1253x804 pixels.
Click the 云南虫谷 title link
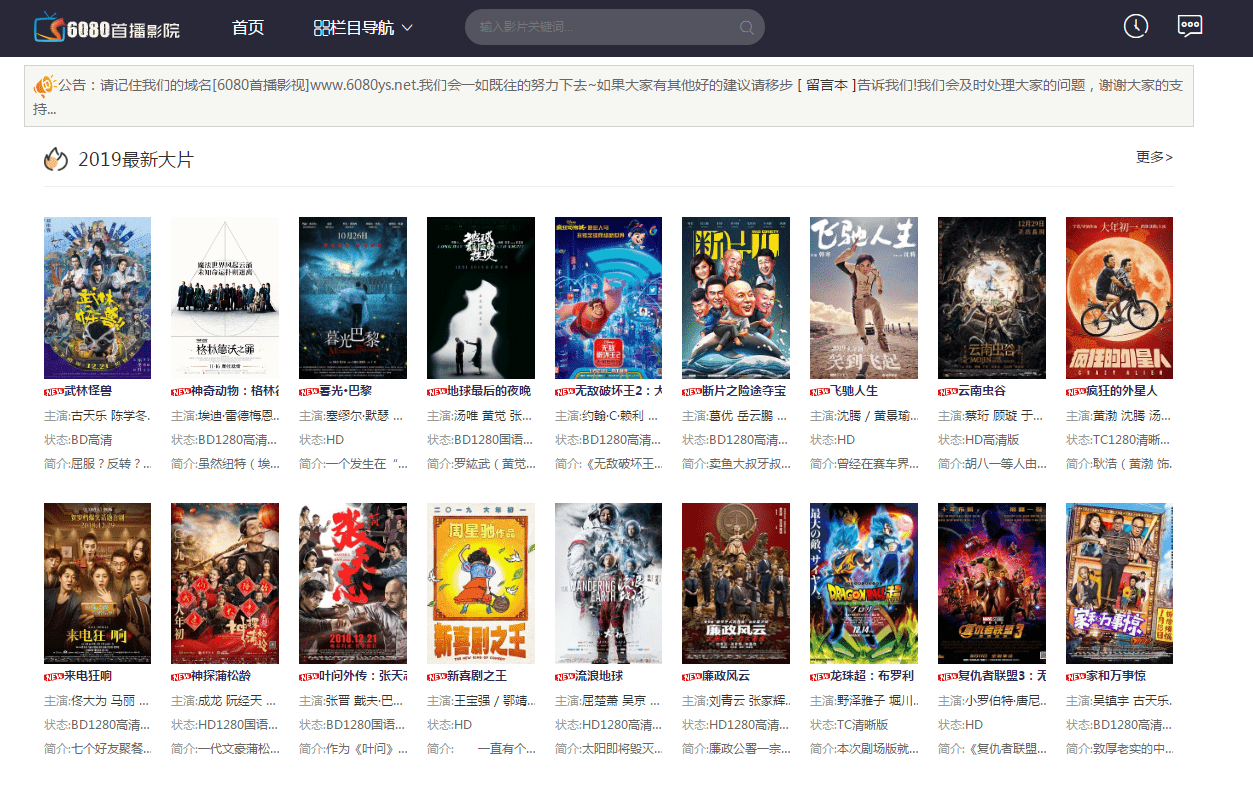pyautogui.click(x=981, y=391)
